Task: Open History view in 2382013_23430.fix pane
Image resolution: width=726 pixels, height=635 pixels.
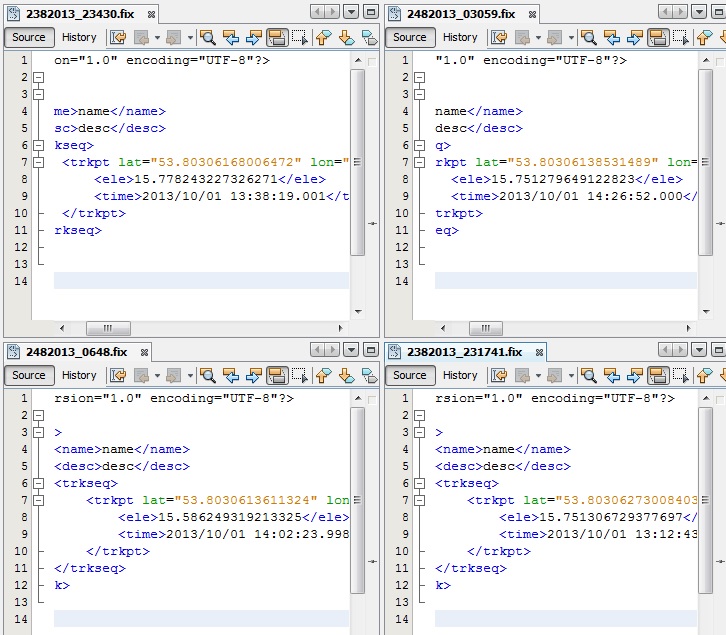Action: coord(79,37)
